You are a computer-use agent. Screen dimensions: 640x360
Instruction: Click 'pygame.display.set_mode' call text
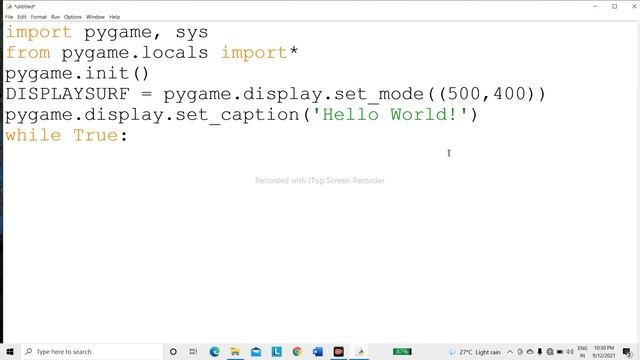[x=293, y=94]
